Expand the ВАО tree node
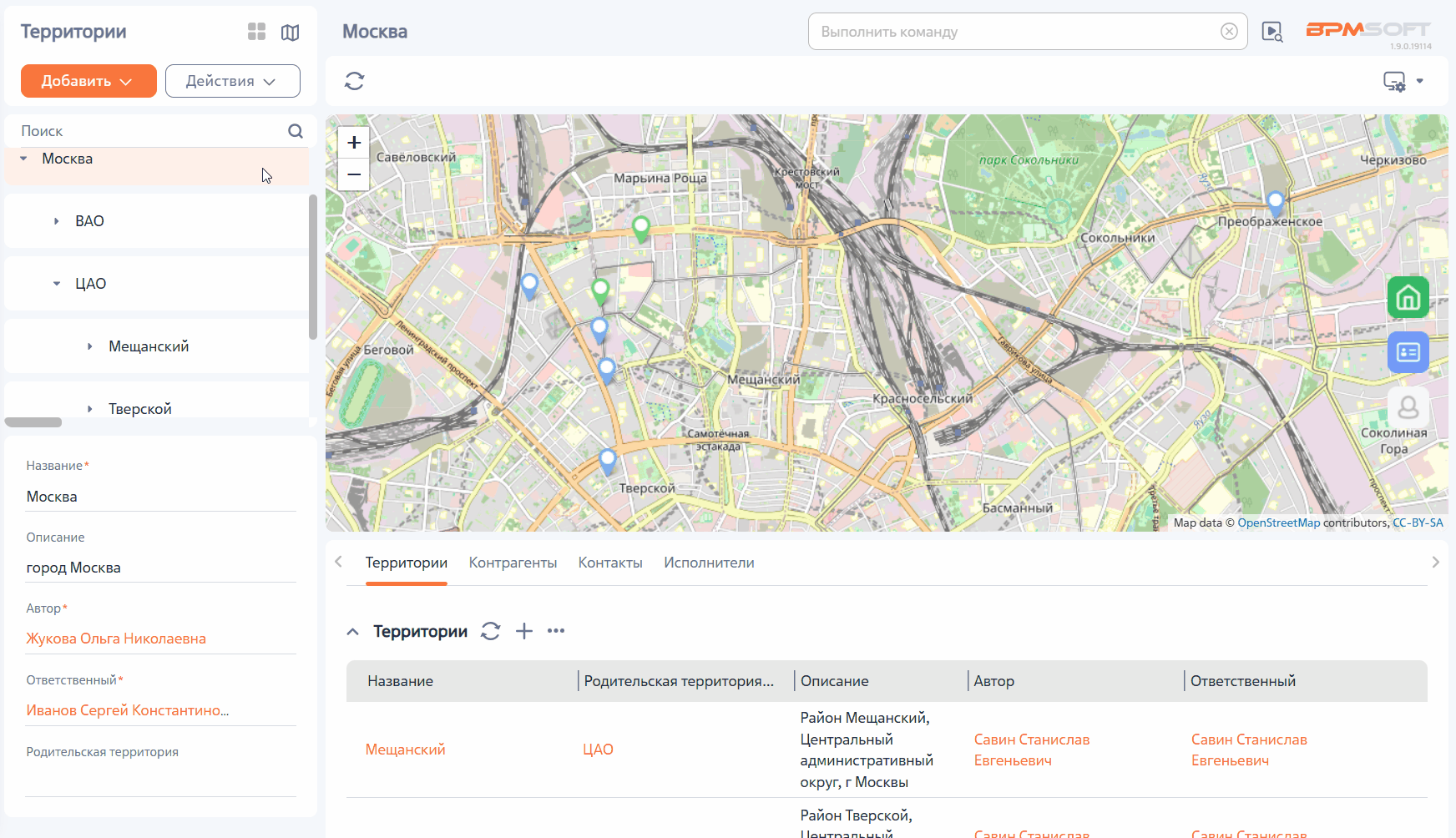Image resolution: width=1456 pixels, height=838 pixels. 56,221
